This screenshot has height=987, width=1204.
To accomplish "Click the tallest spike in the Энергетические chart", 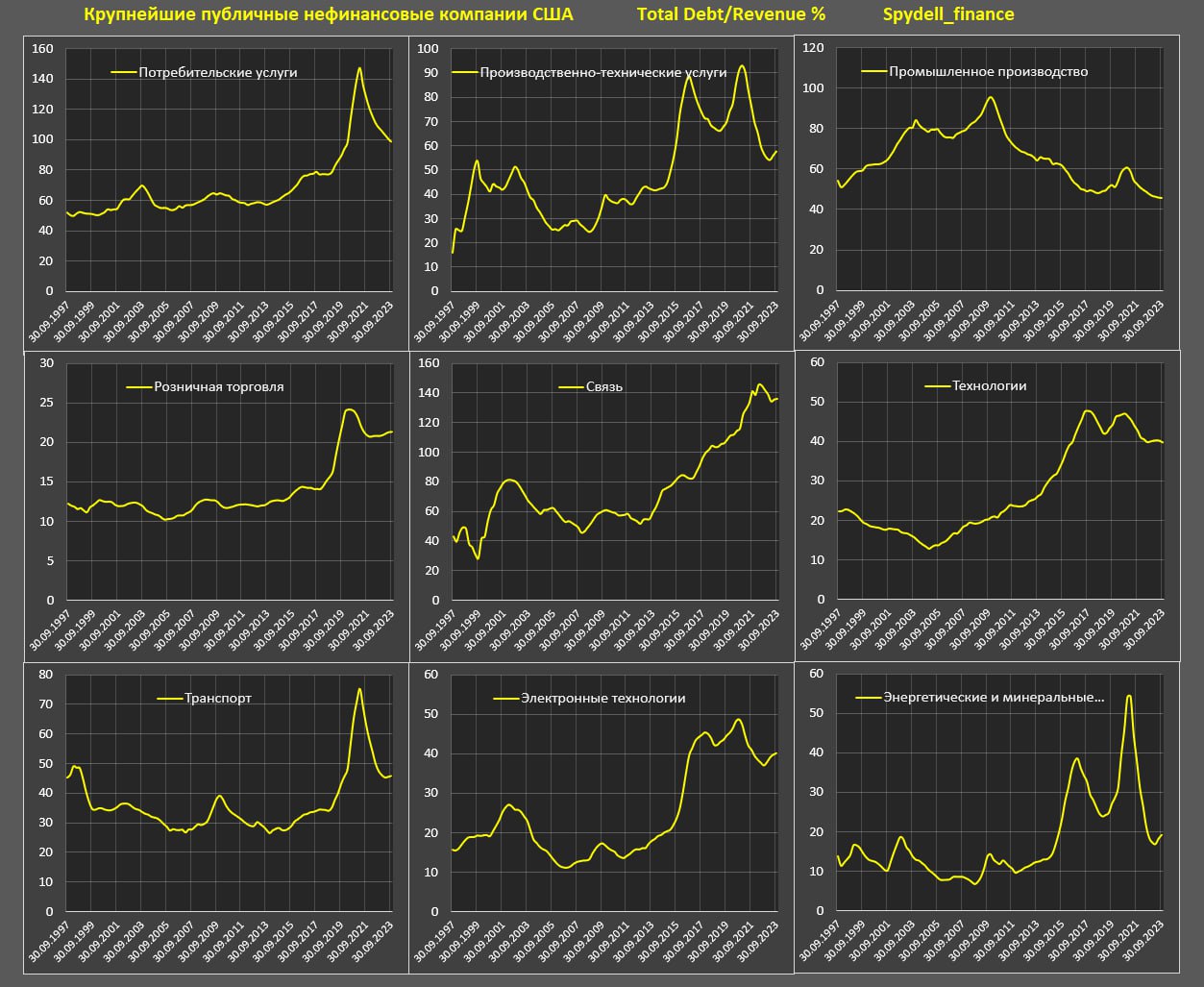I will click(1128, 696).
